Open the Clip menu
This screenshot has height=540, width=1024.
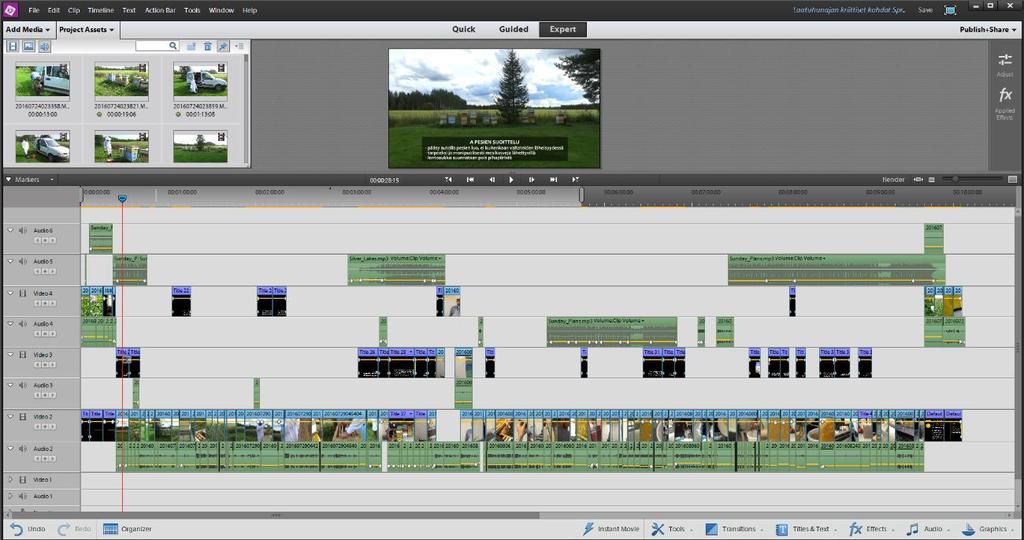click(74, 10)
